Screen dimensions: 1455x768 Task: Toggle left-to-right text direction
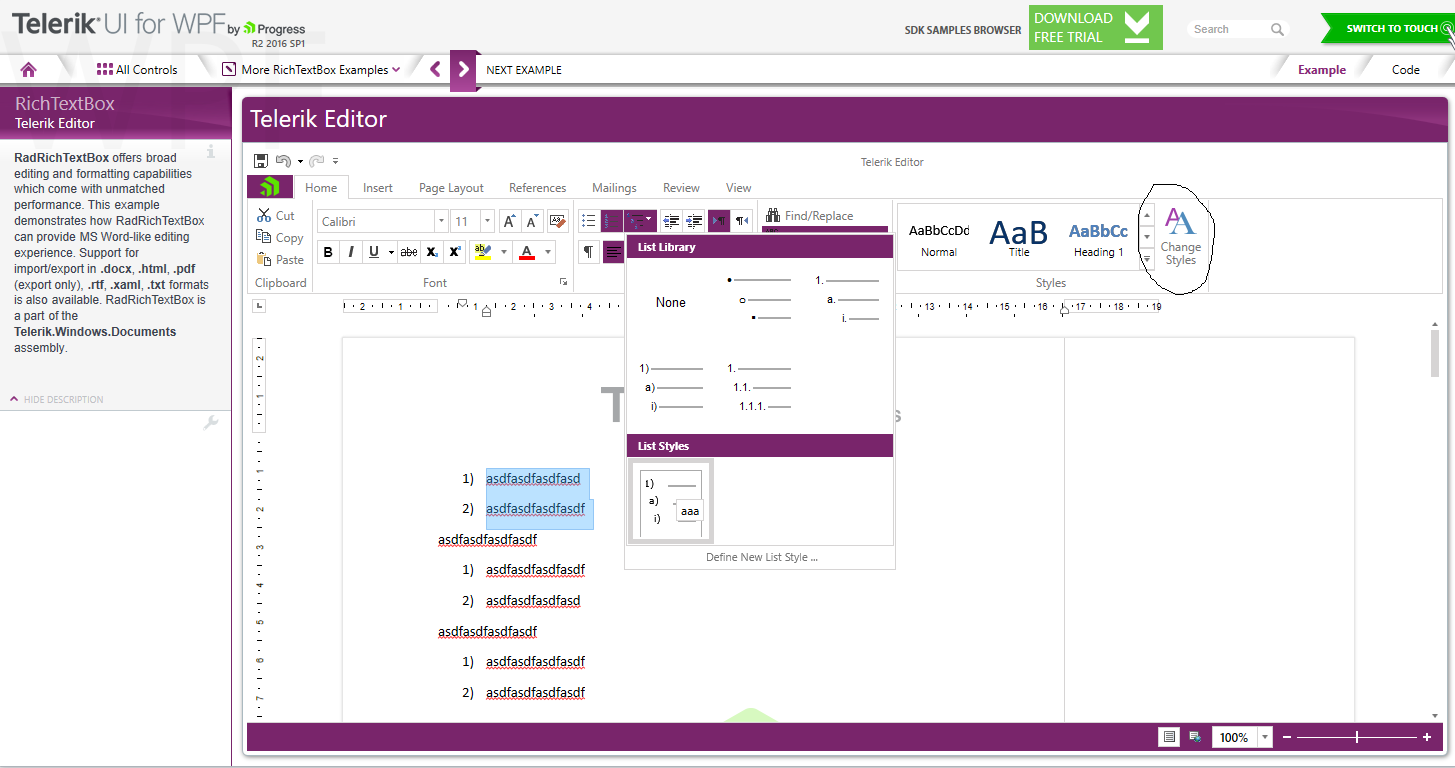click(x=718, y=221)
